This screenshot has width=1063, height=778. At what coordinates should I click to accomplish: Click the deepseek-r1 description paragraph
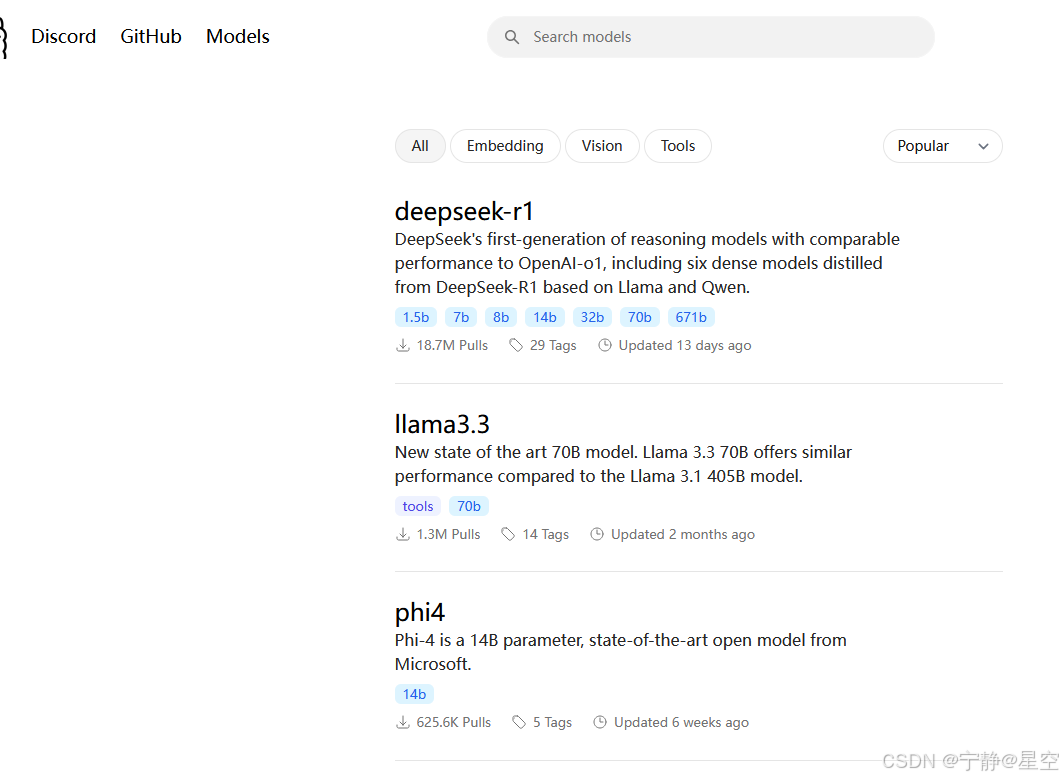[647, 264]
